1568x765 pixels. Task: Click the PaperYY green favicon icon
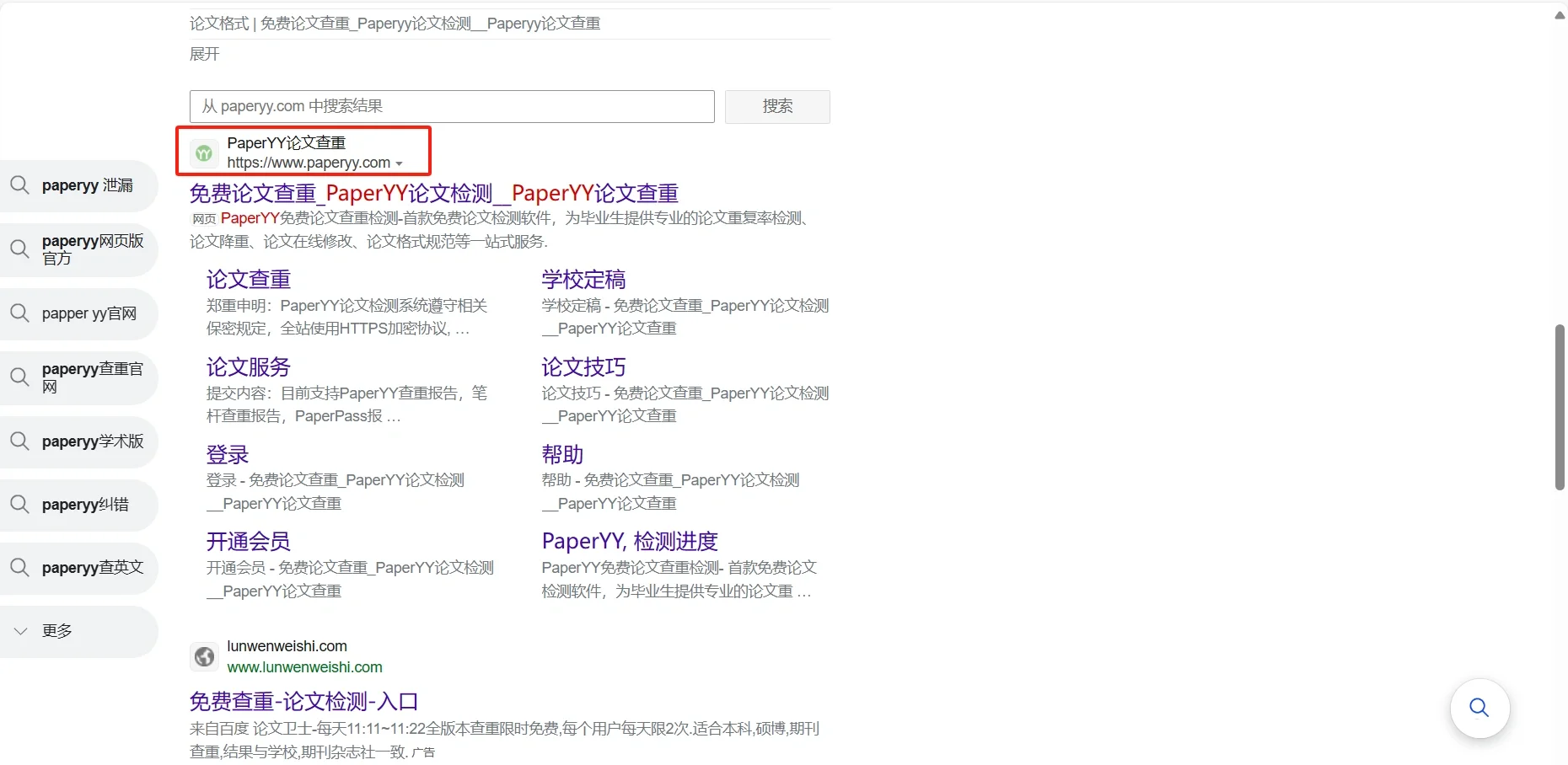pos(204,153)
